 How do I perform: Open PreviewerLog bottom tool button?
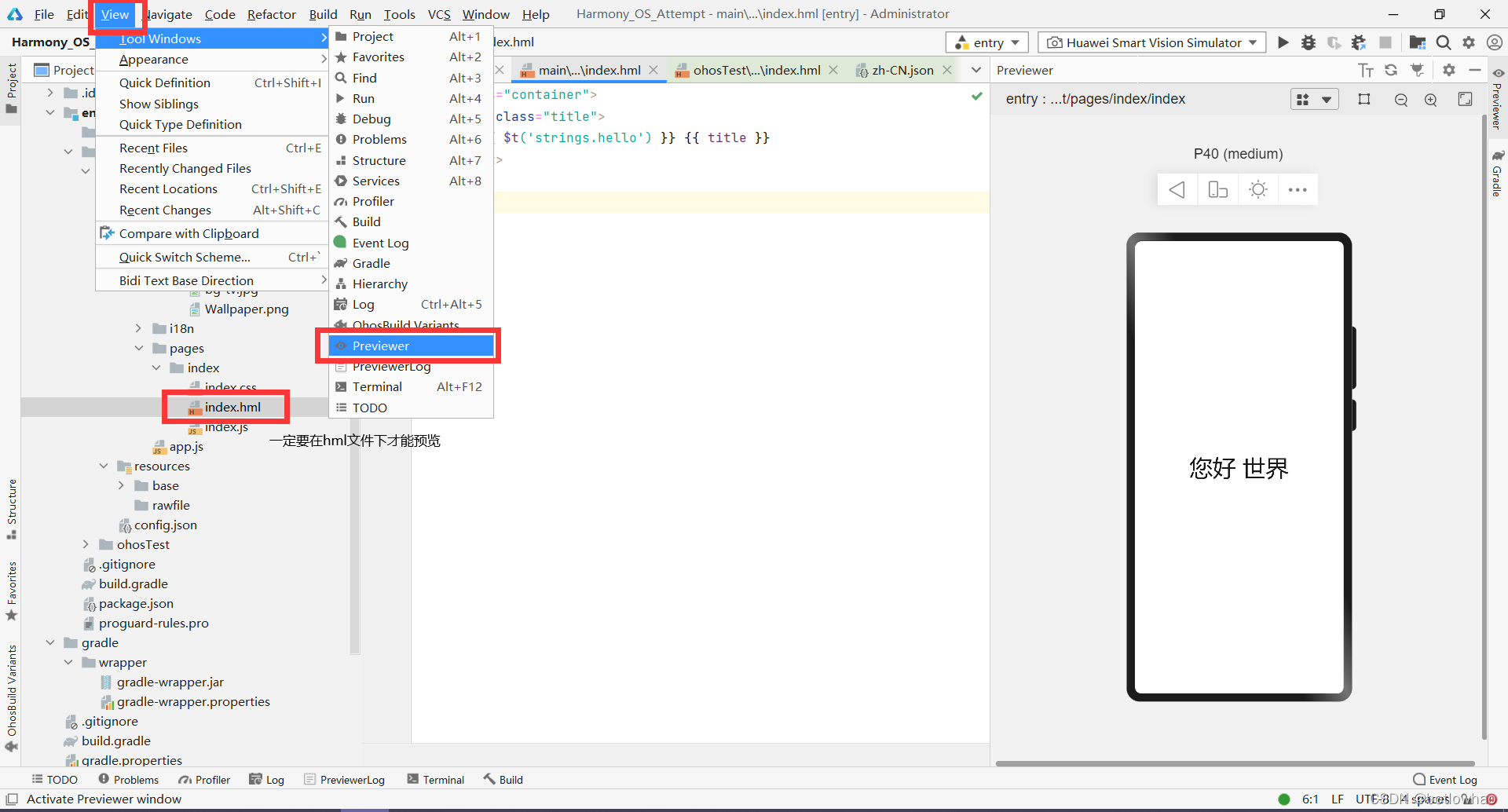(345, 780)
